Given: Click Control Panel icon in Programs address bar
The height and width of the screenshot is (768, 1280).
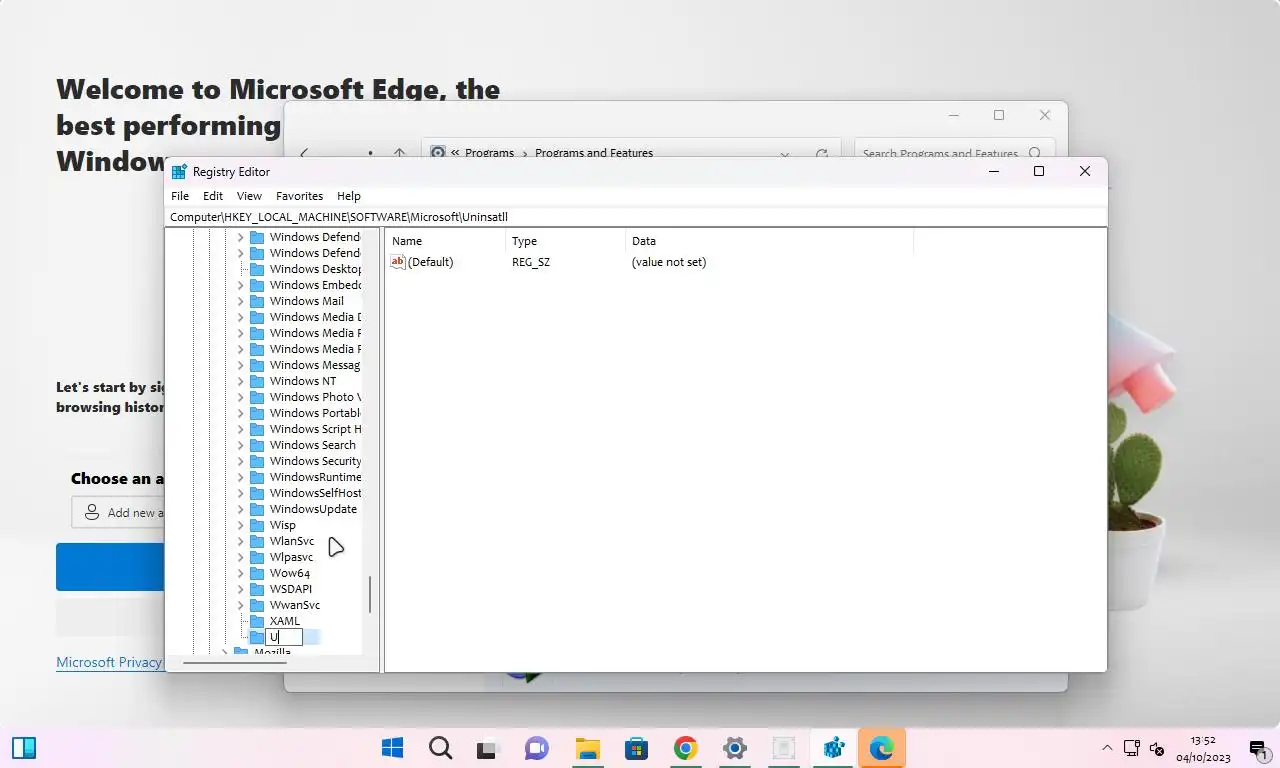Looking at the screenshot, I should (438, 153).
